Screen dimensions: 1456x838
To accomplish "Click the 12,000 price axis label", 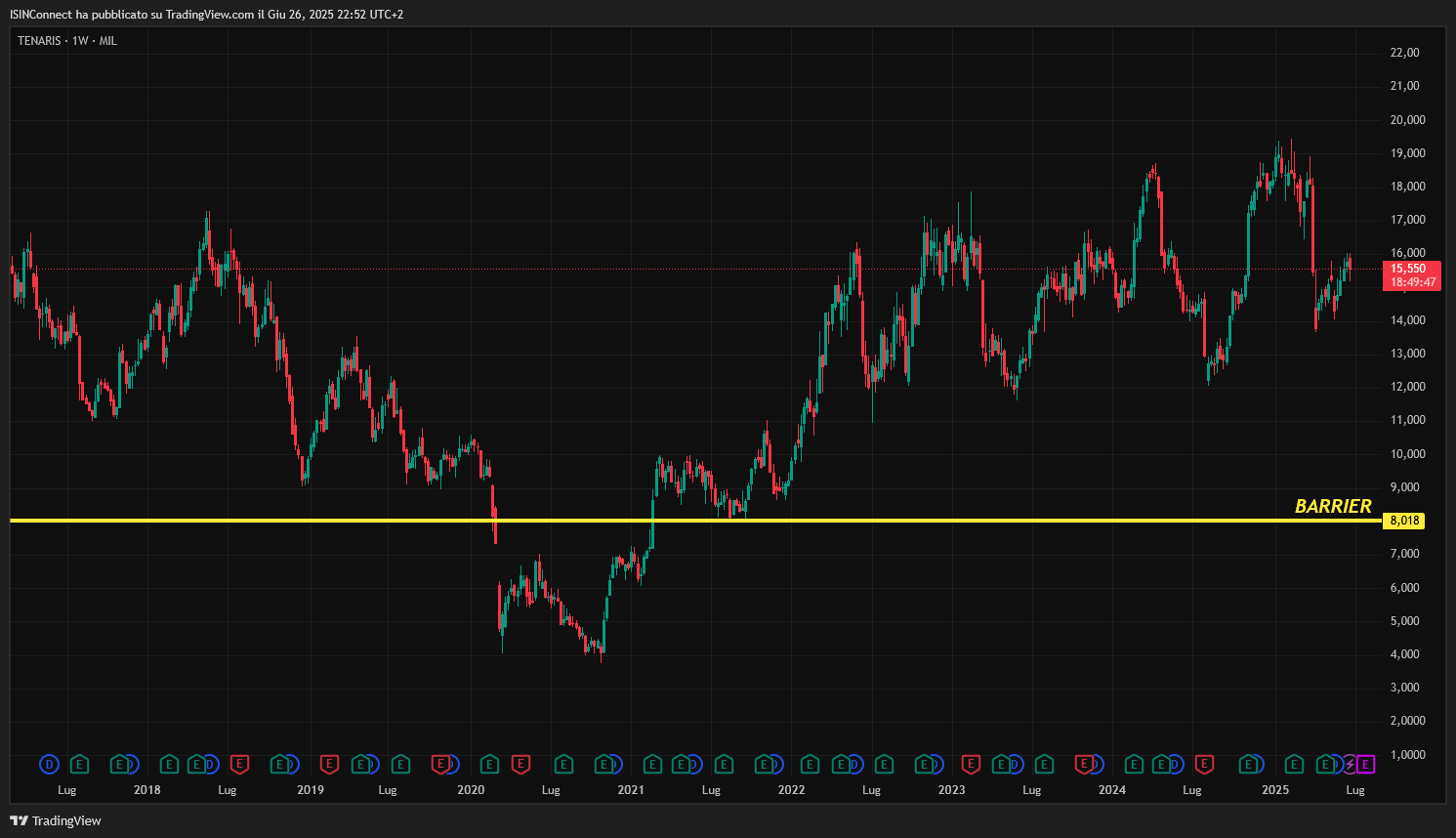I will (1408, 387).
